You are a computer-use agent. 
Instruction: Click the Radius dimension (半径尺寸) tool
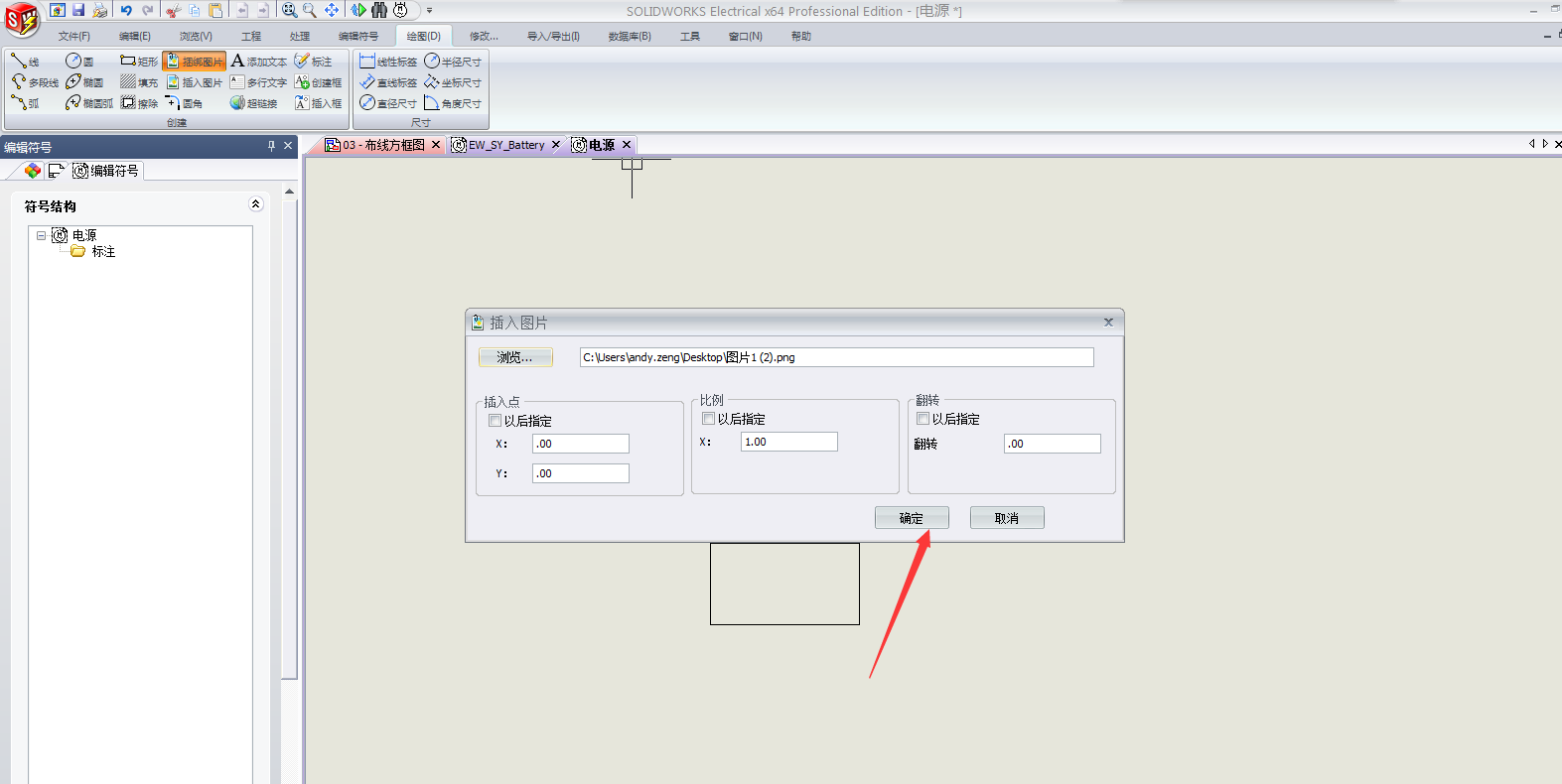coord(454,62)
